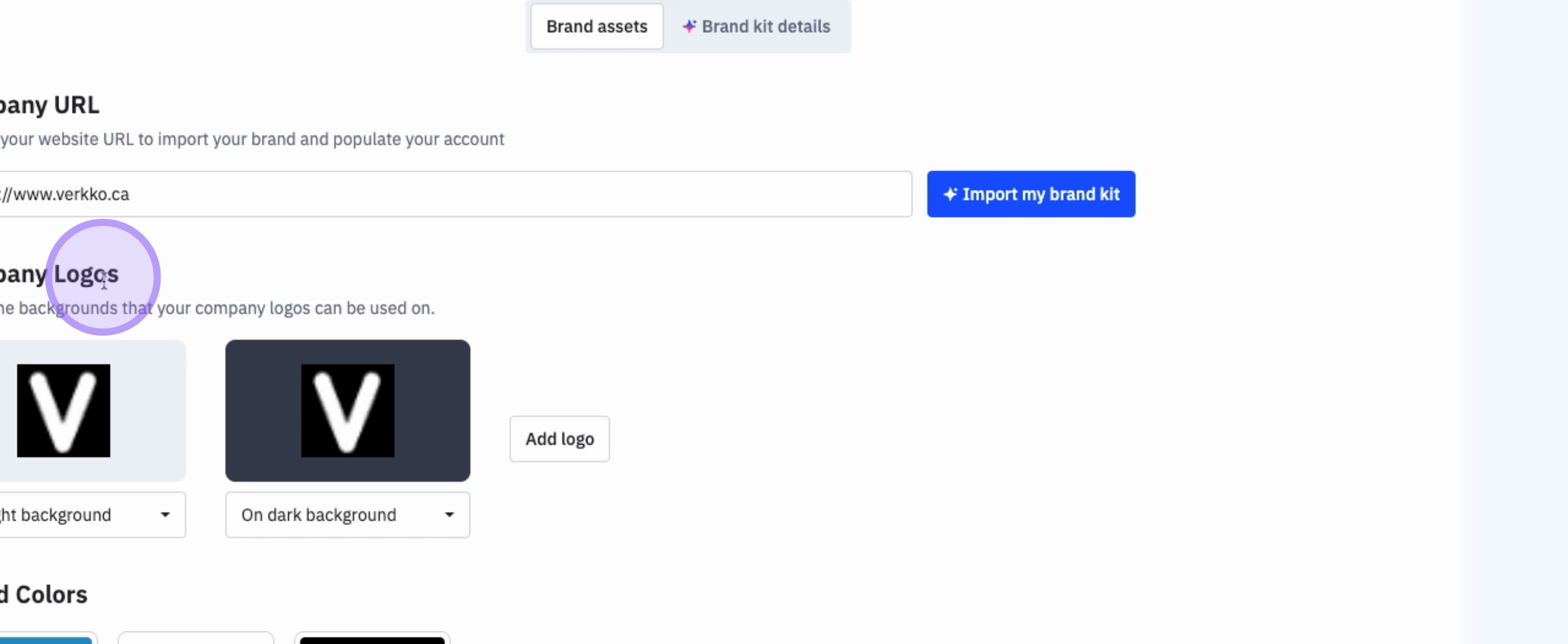
Task: Click the sparkle icon on Brand kit details
Action: pos(689,26)
